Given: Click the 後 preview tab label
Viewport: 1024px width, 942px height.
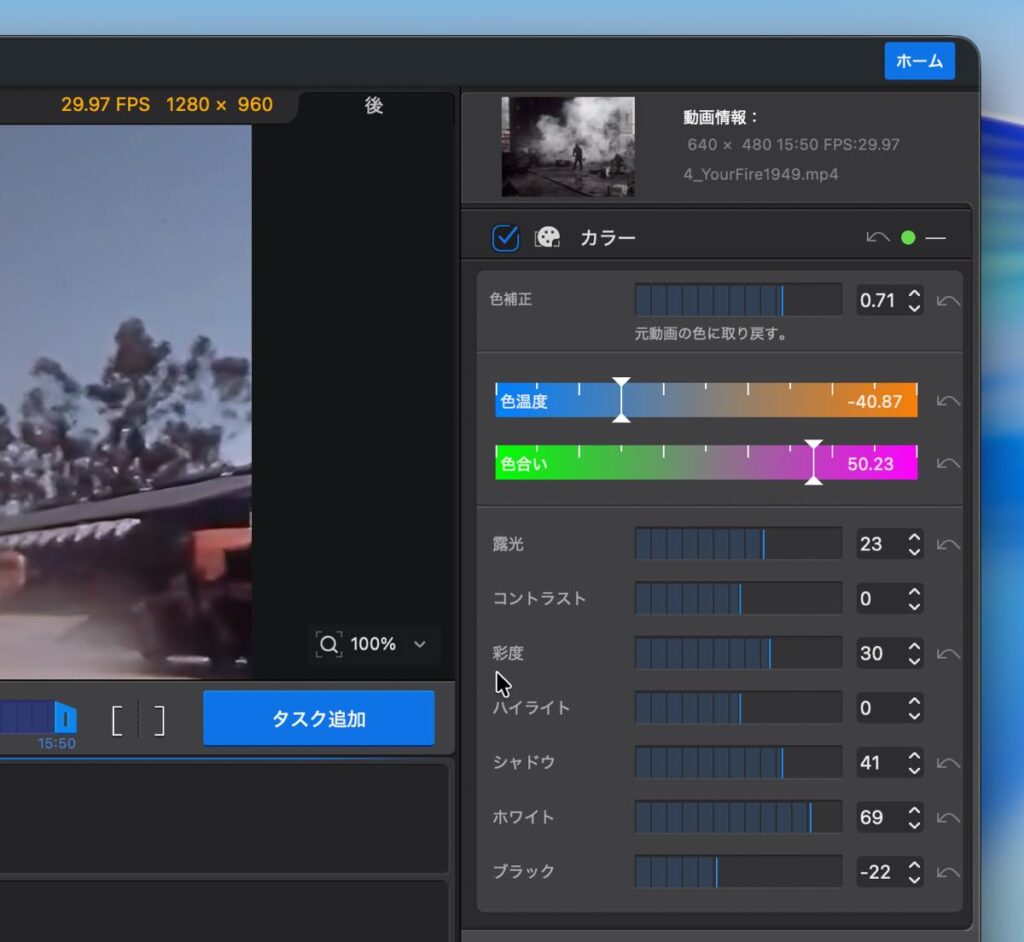Looking at the screenshot, I should (374, 105).
